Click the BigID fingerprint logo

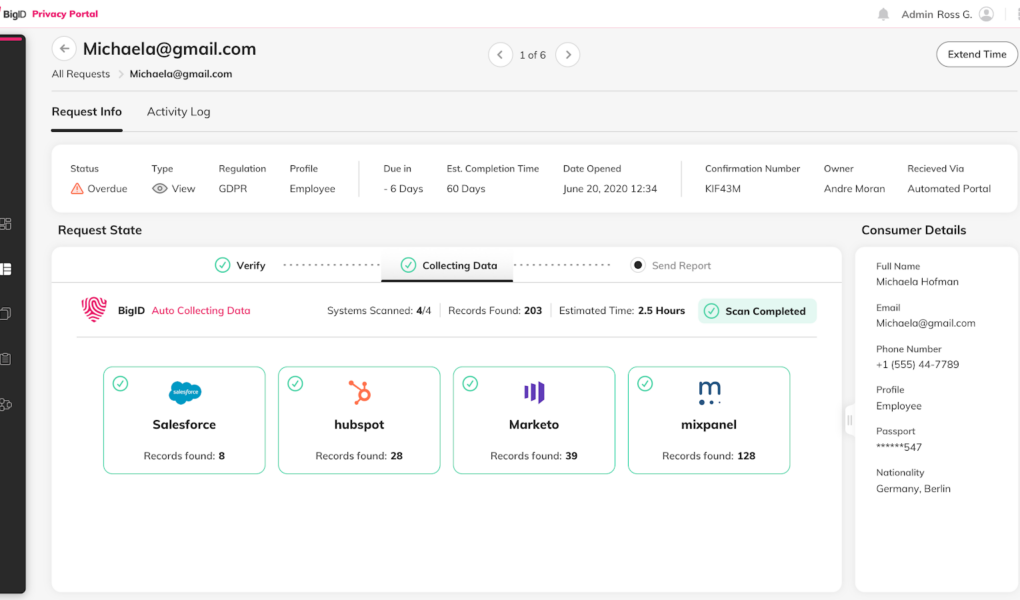click(x=94, y=310)
